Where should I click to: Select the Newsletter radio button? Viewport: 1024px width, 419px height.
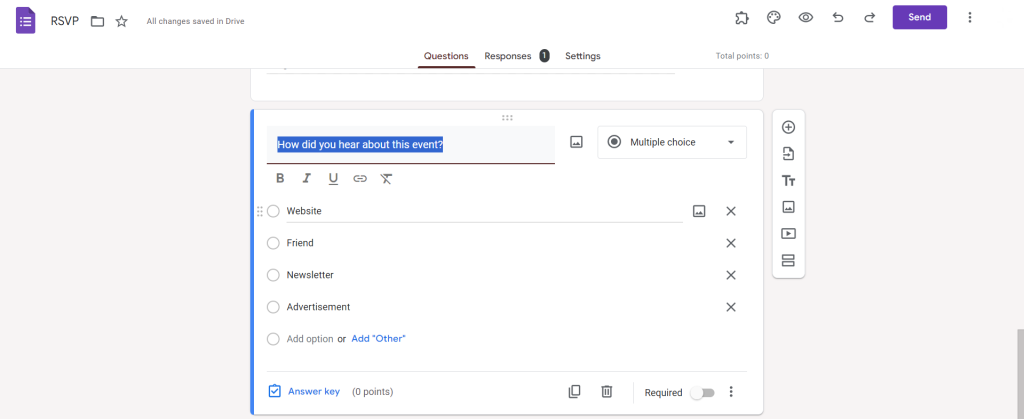tap(273, 275)
